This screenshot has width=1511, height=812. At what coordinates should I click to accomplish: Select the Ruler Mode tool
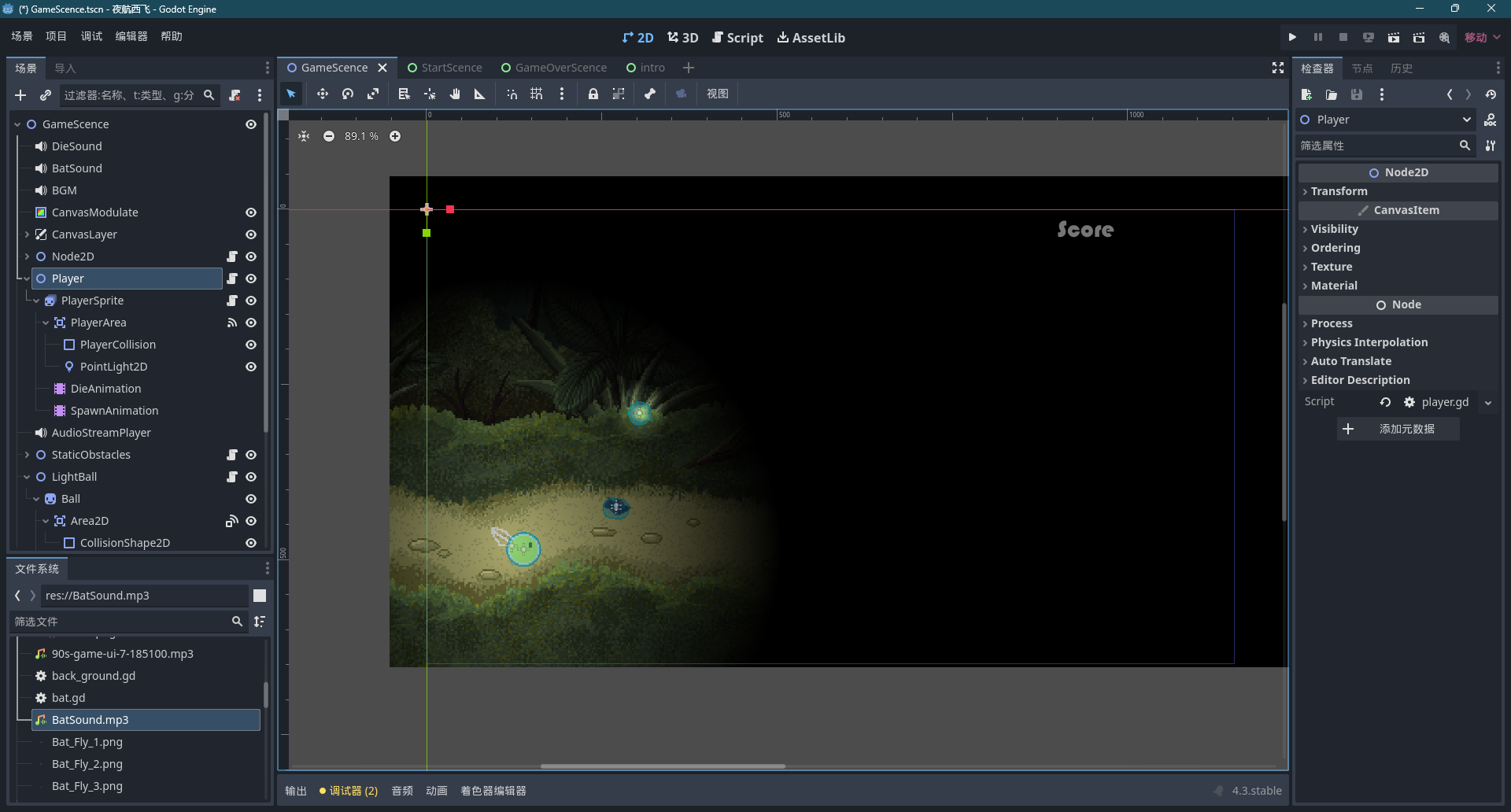[x=480, y=94]
